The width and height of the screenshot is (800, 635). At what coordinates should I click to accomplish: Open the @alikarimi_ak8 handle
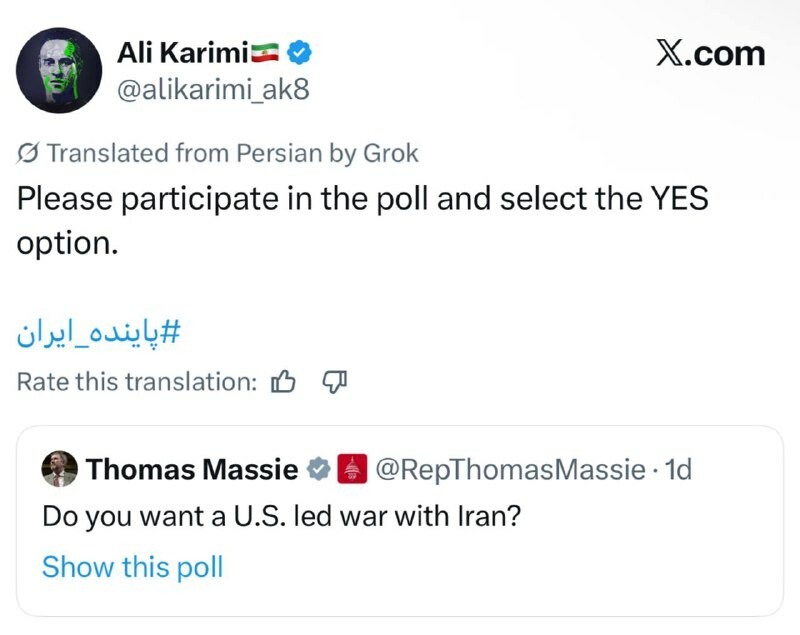(213, 90)
